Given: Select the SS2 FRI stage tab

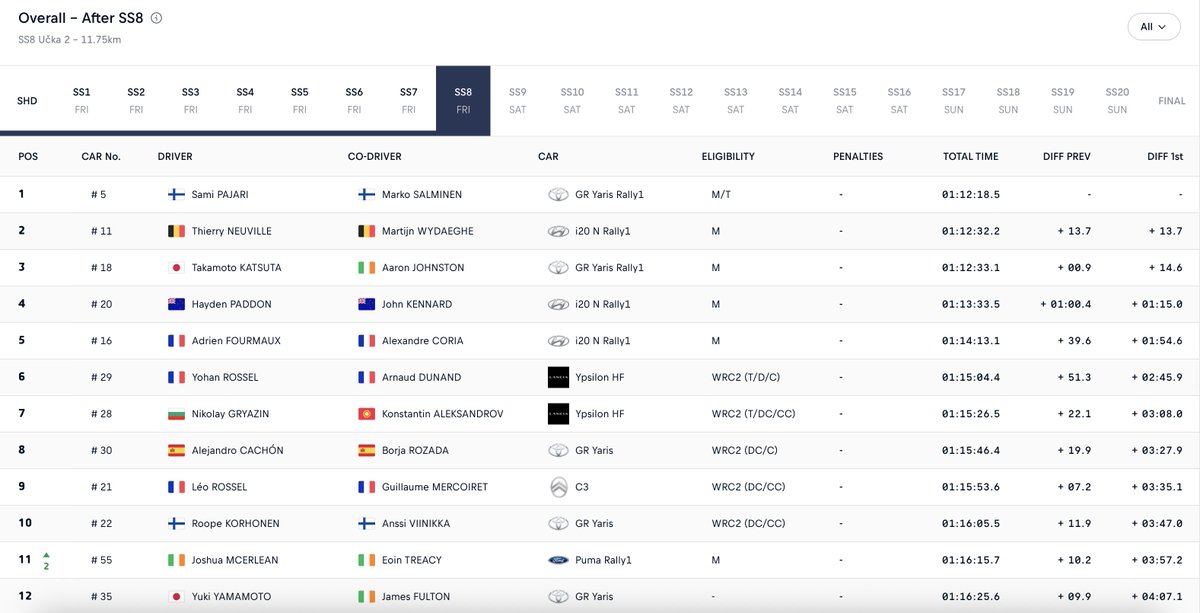Looking at the screenshot, I should (136, 101).
